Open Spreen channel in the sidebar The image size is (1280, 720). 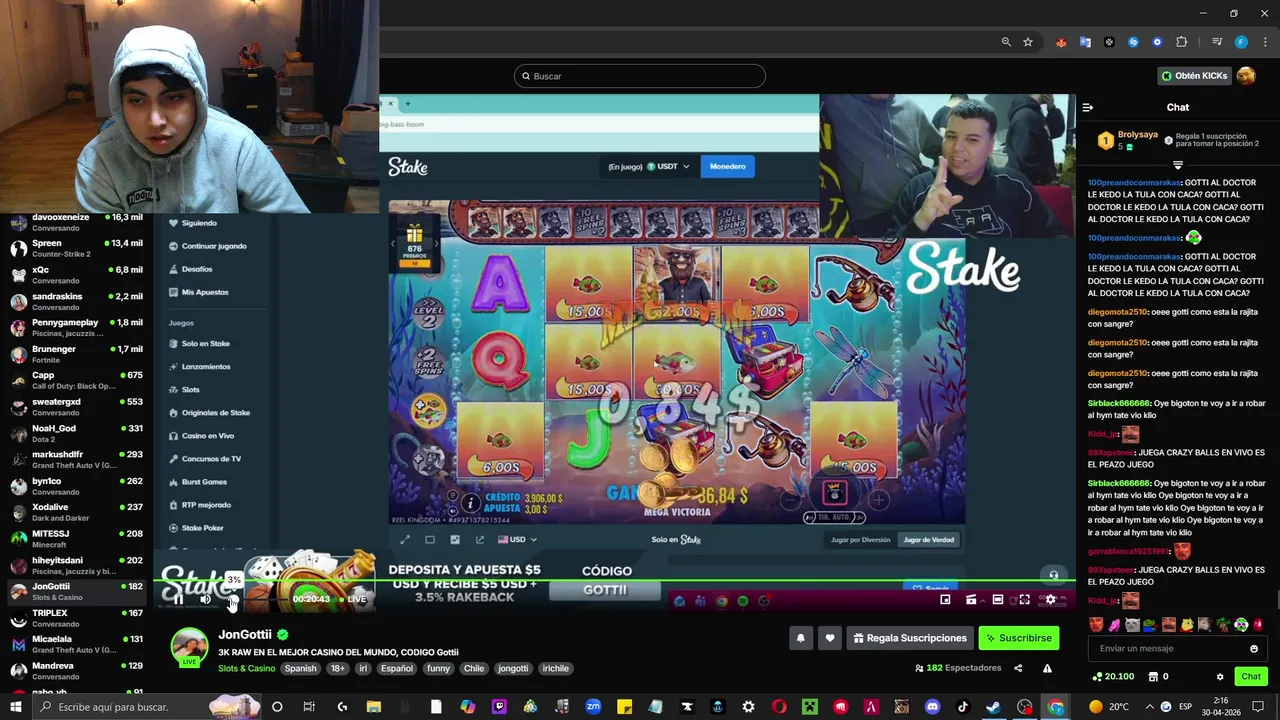[x=76, y=248]
